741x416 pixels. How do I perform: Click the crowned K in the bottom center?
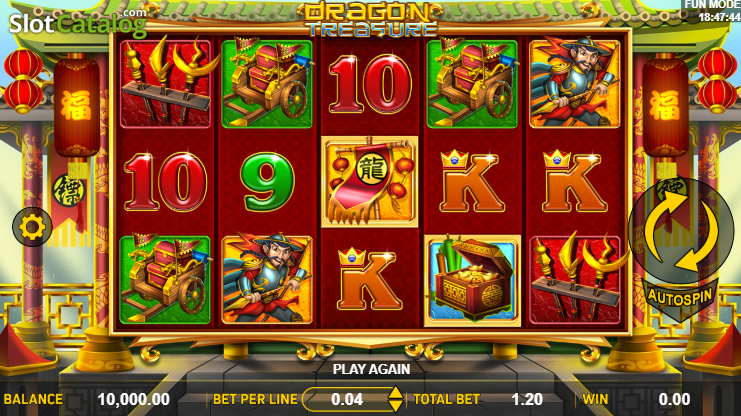coord(369,280)
